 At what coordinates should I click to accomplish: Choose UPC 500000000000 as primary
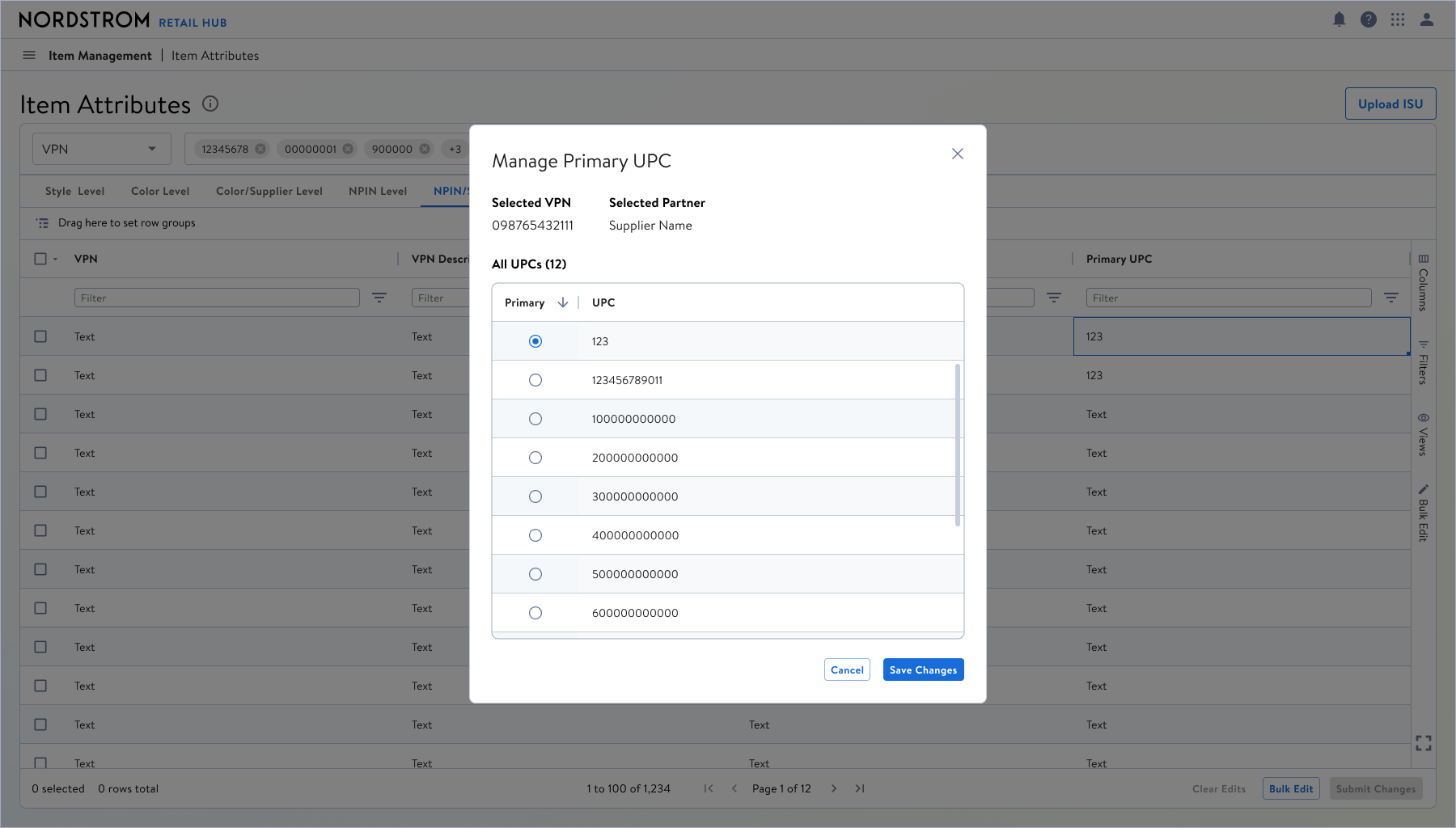click(535, 574)
